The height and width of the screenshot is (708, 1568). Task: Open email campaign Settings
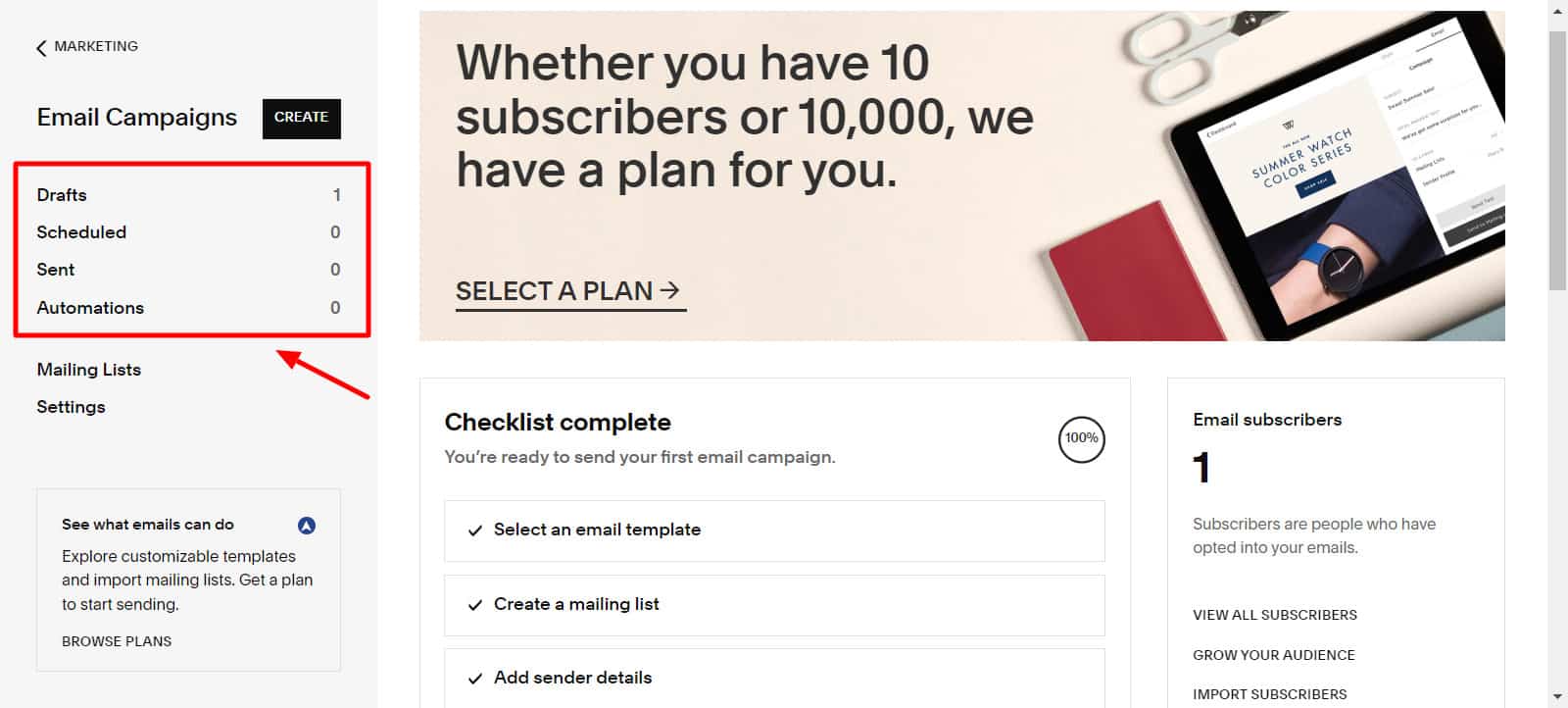tap(71, 407)
